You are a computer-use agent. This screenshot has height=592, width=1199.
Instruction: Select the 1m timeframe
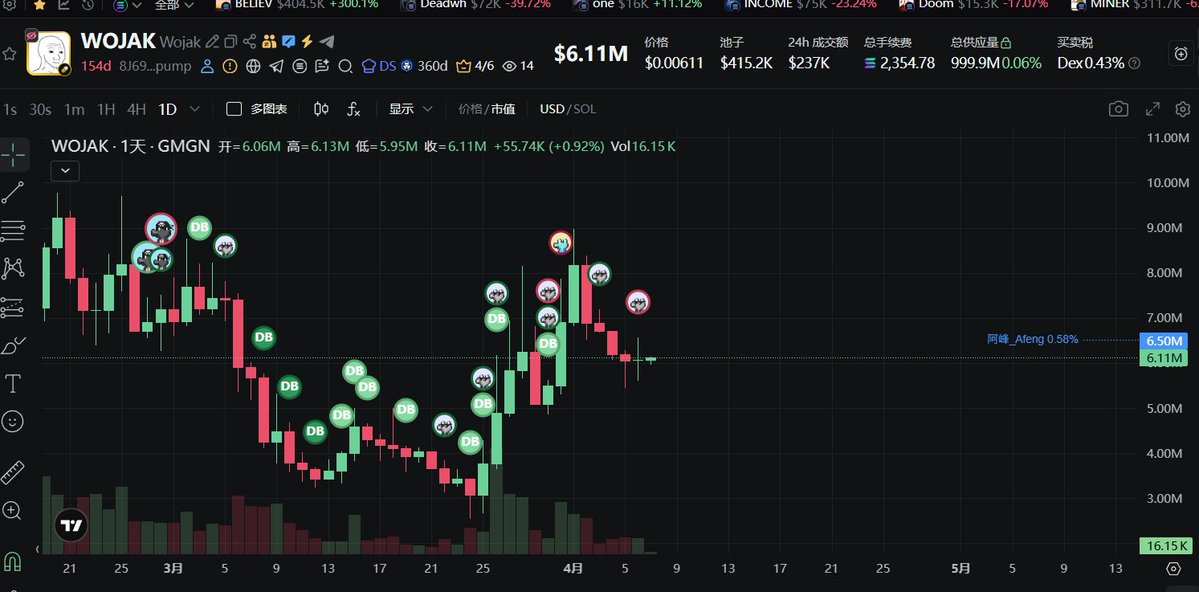tap(74, 109)
